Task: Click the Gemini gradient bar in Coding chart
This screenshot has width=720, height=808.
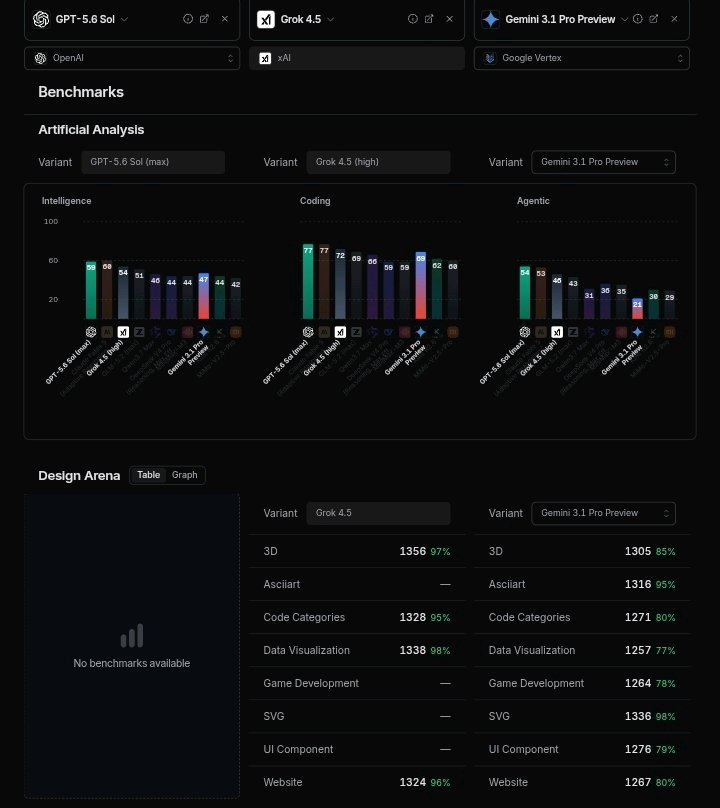Action: pyautogui.click(x=421, y=285)
